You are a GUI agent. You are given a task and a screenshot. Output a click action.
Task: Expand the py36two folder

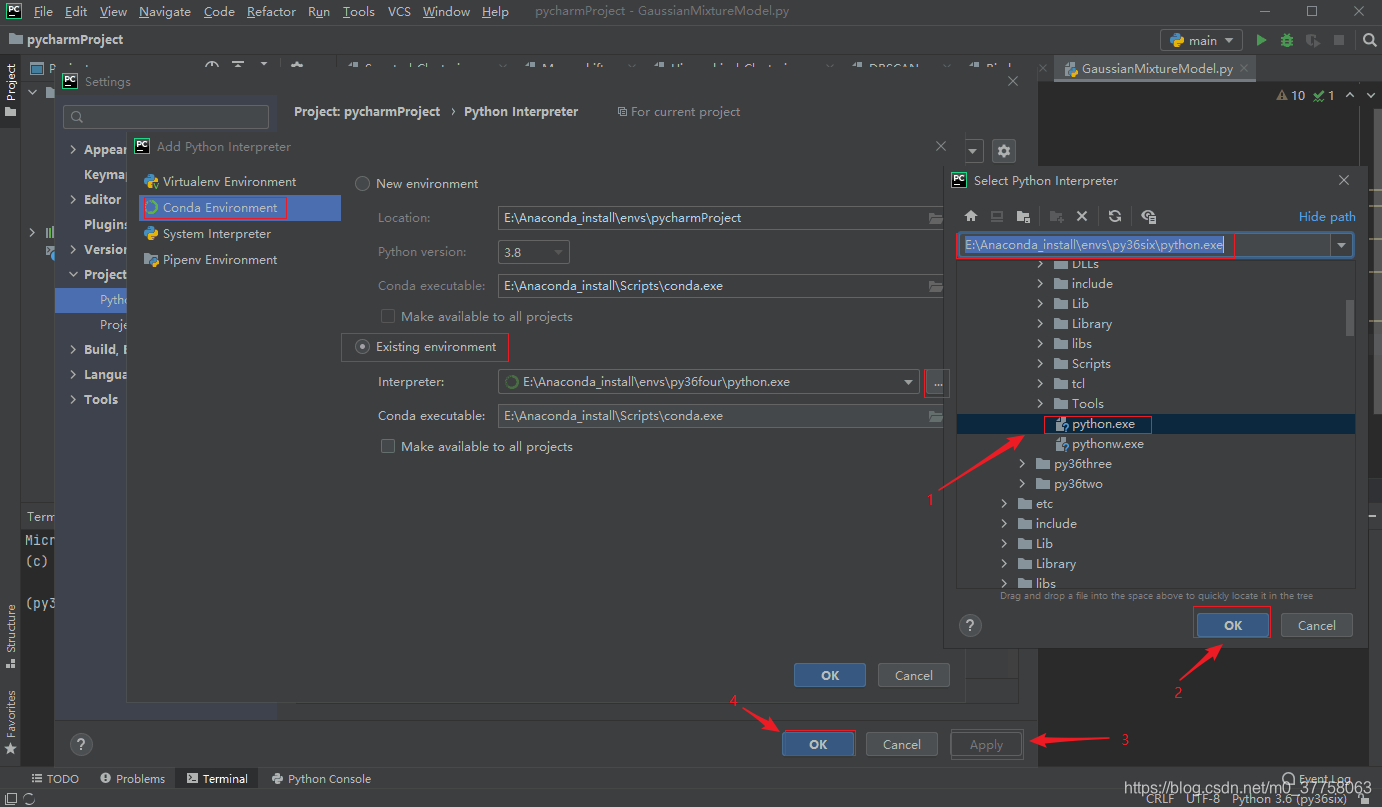click(x=1023, y=484)
